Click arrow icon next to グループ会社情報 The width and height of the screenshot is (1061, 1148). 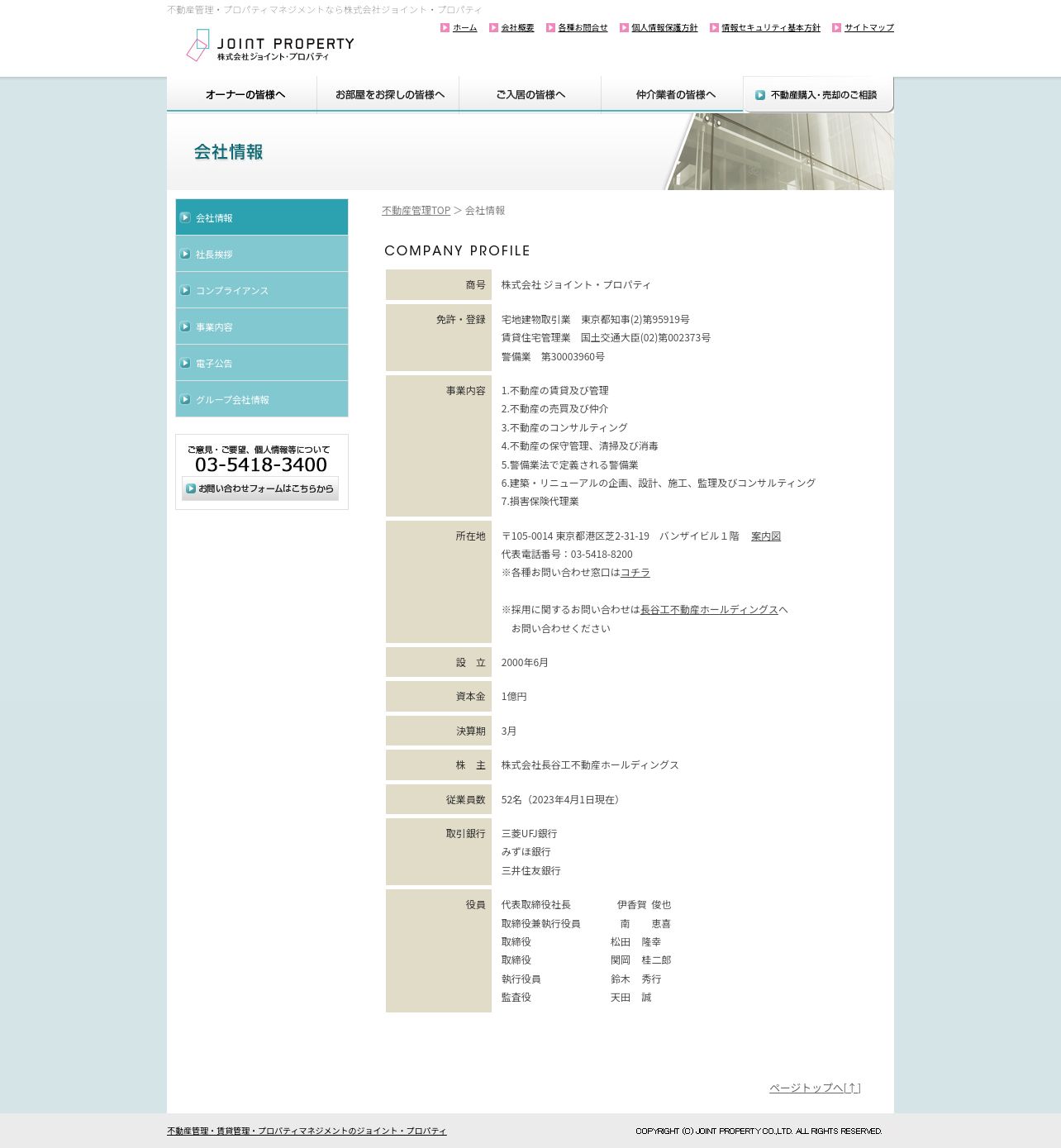pos(185,399)
